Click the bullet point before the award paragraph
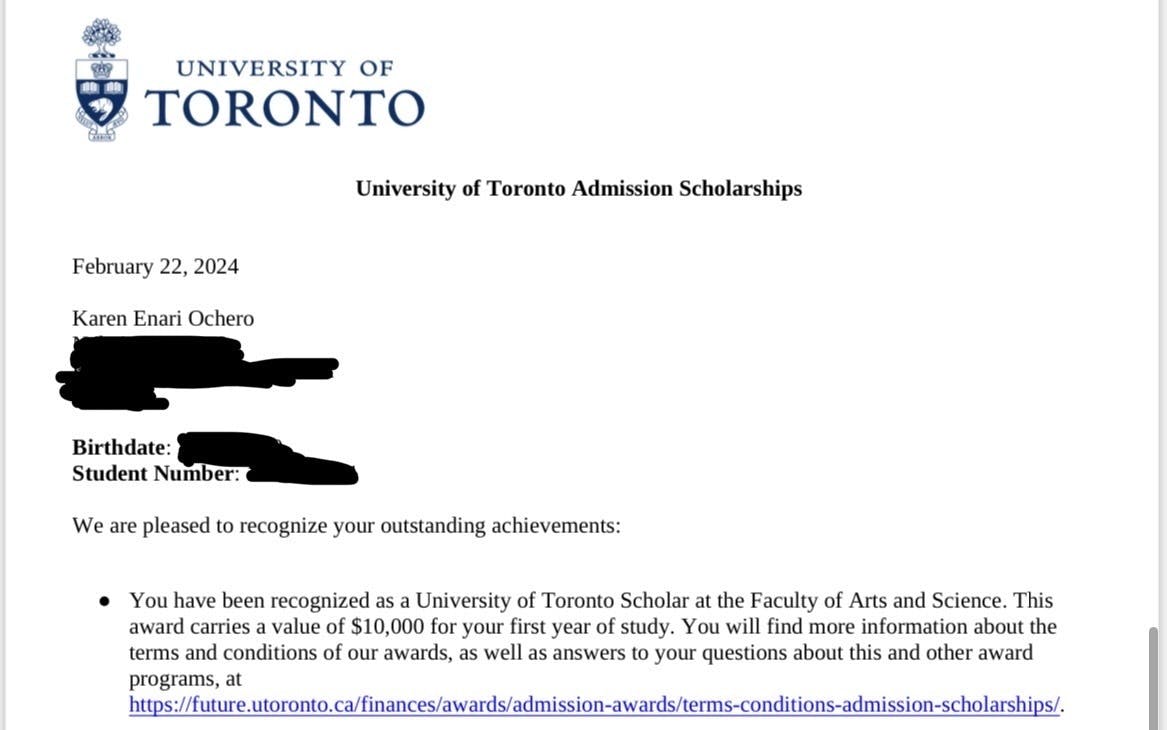This screenshot has width=1167, height=730. click(x=105, y=602)
